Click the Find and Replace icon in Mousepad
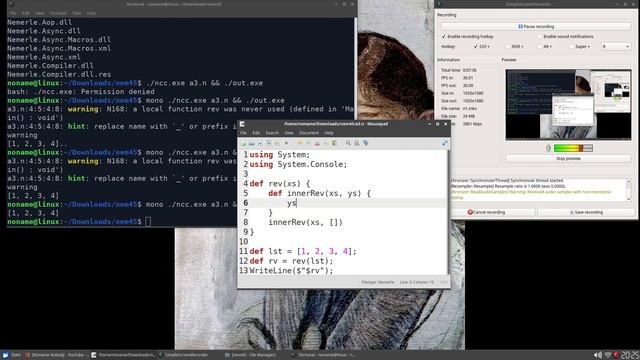Image resolution: width=640 pixels, height=360 pixels. click(357, 143)
